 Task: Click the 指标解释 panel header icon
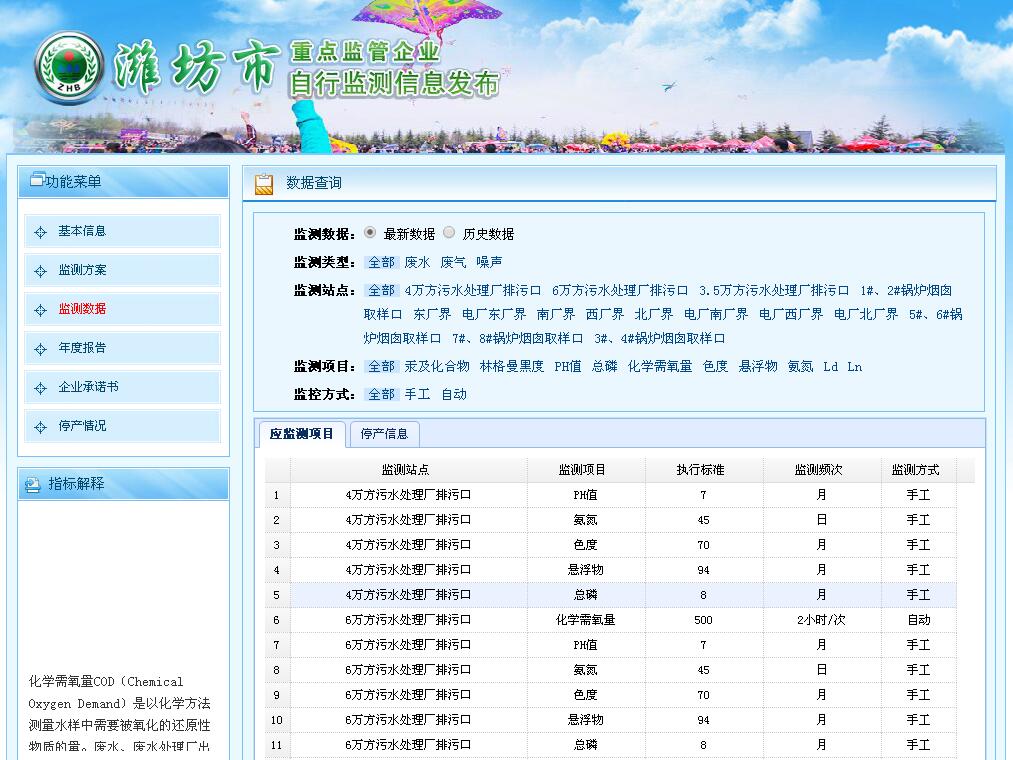[x=34, y=484]
